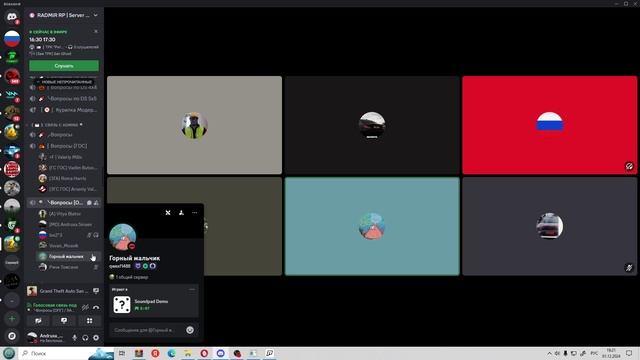Viewport: 640px width, 360px height.
Task: Click the green Слушать button
Action: pos(64,66)
